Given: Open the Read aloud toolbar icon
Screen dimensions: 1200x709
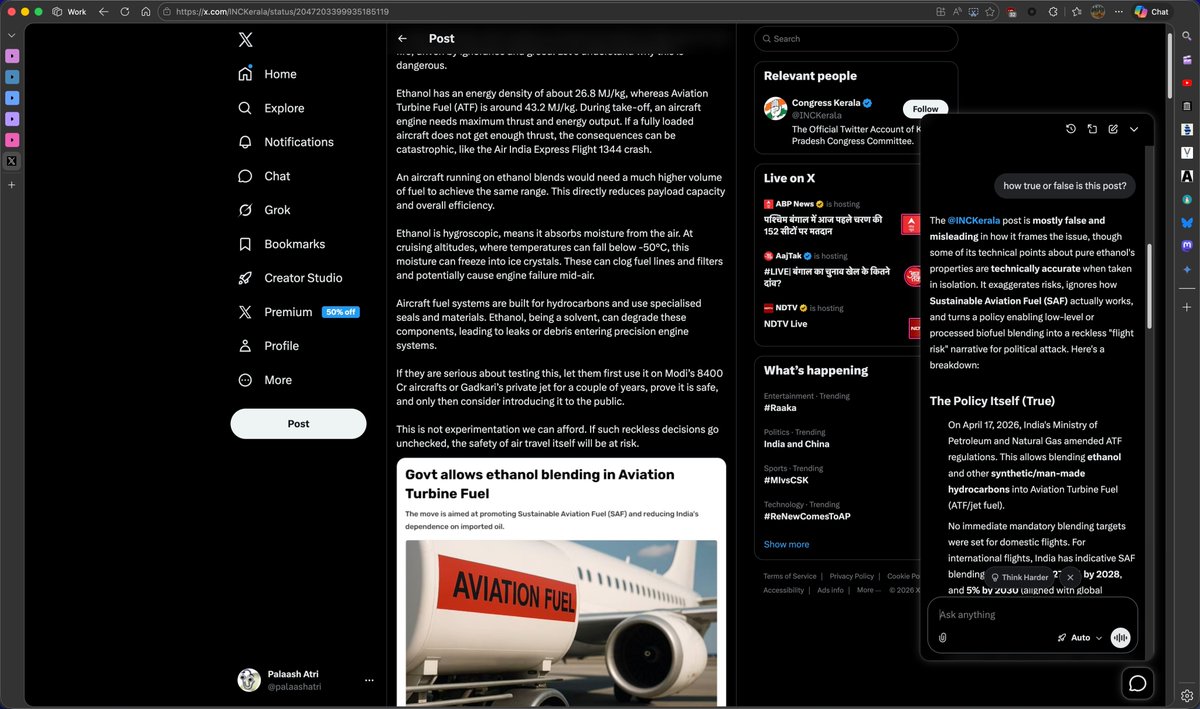Looking at the screenshot, I should [x=958, y=12].
